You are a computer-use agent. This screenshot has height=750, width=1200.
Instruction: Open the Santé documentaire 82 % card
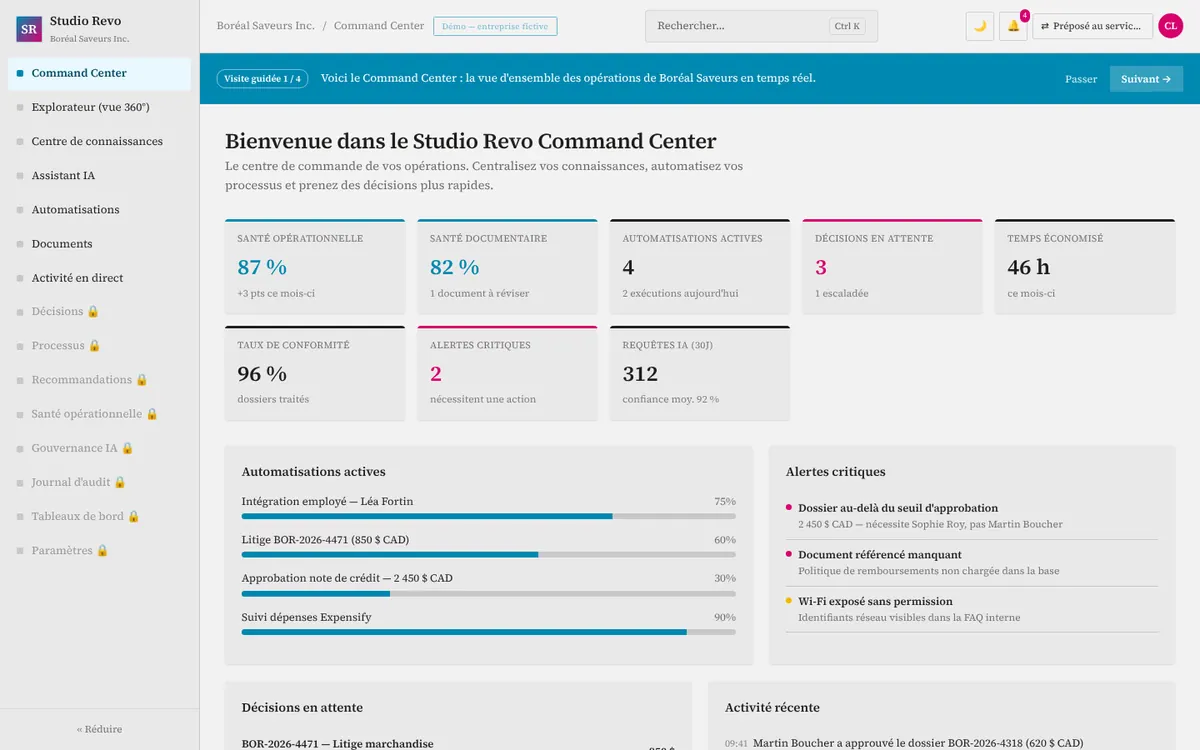point(508,267)
